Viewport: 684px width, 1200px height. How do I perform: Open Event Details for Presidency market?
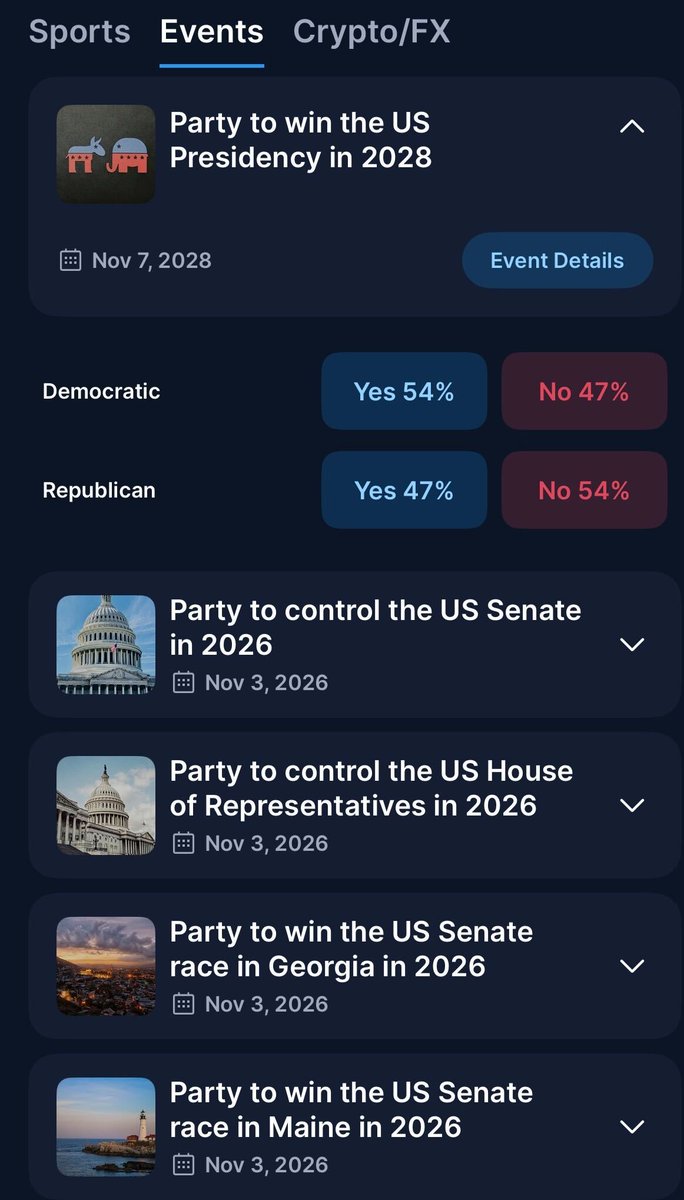pos(557,261)
